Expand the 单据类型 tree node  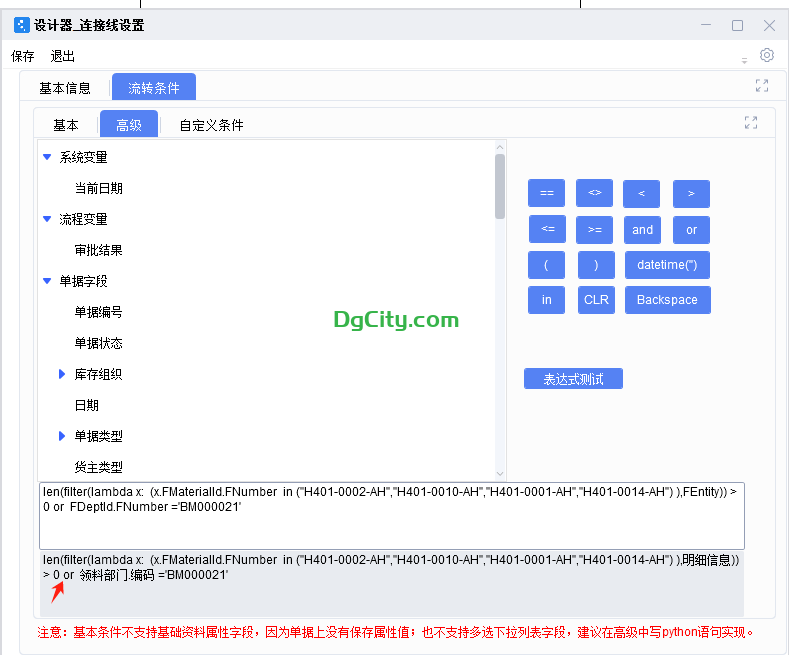click(62, 436)
